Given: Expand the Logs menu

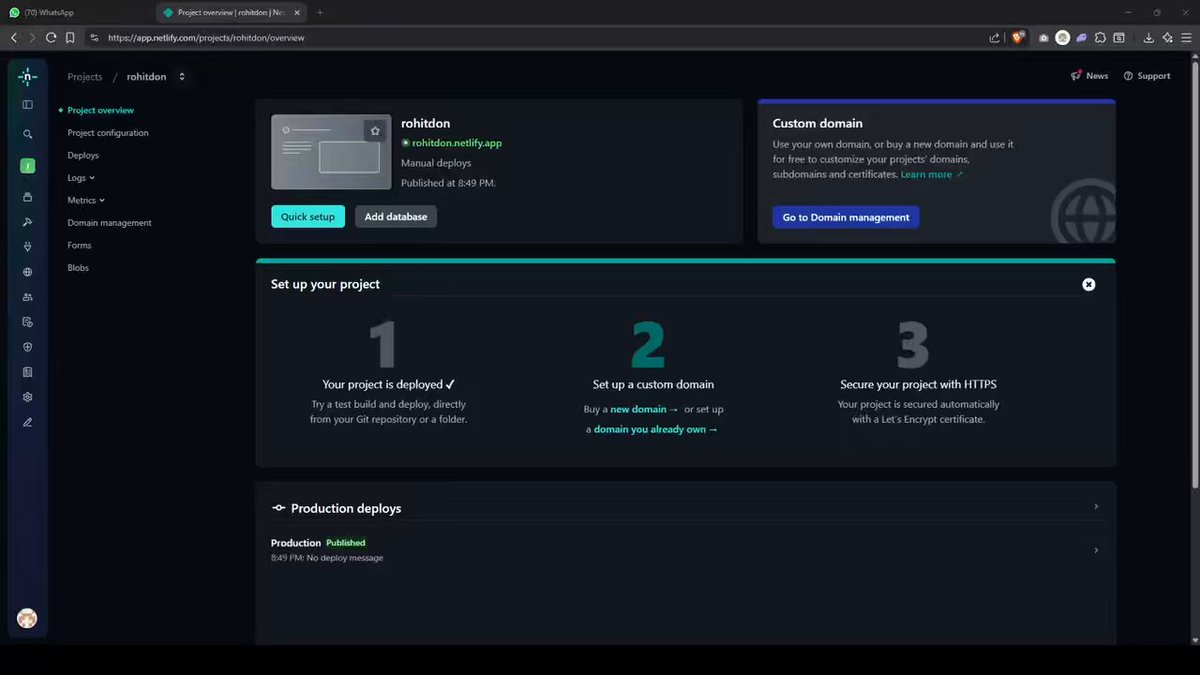Looking at the screenshot, I should pos(81,178).
